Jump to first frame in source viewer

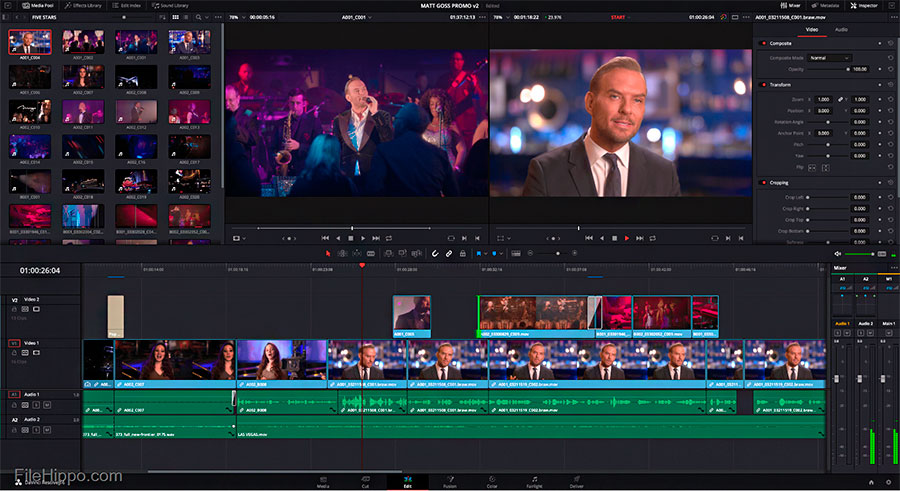pyautogui.click(x=325, y=238)
